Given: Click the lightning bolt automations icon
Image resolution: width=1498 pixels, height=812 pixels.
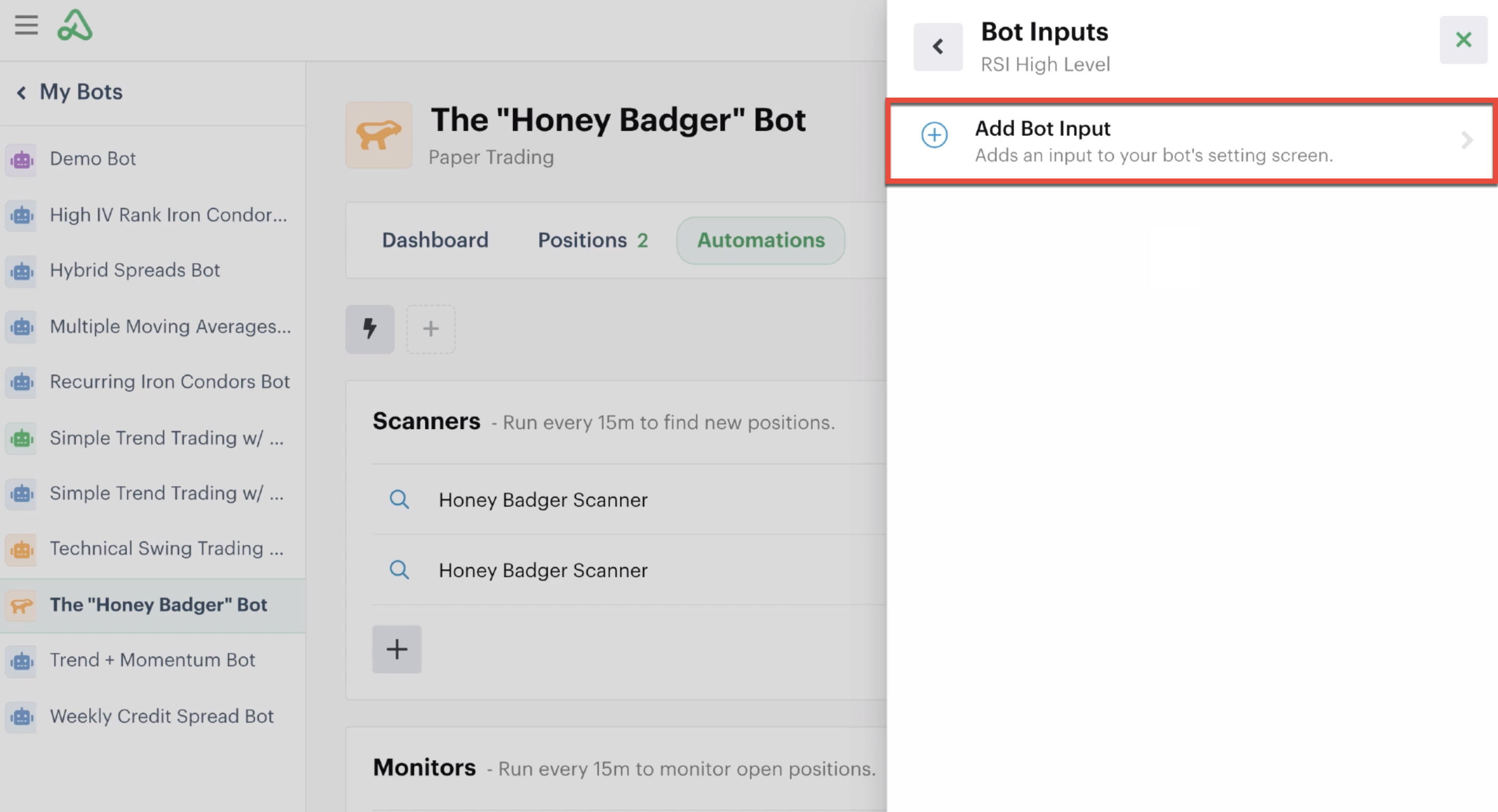Looking at the screenshot, I should [370, 329].
